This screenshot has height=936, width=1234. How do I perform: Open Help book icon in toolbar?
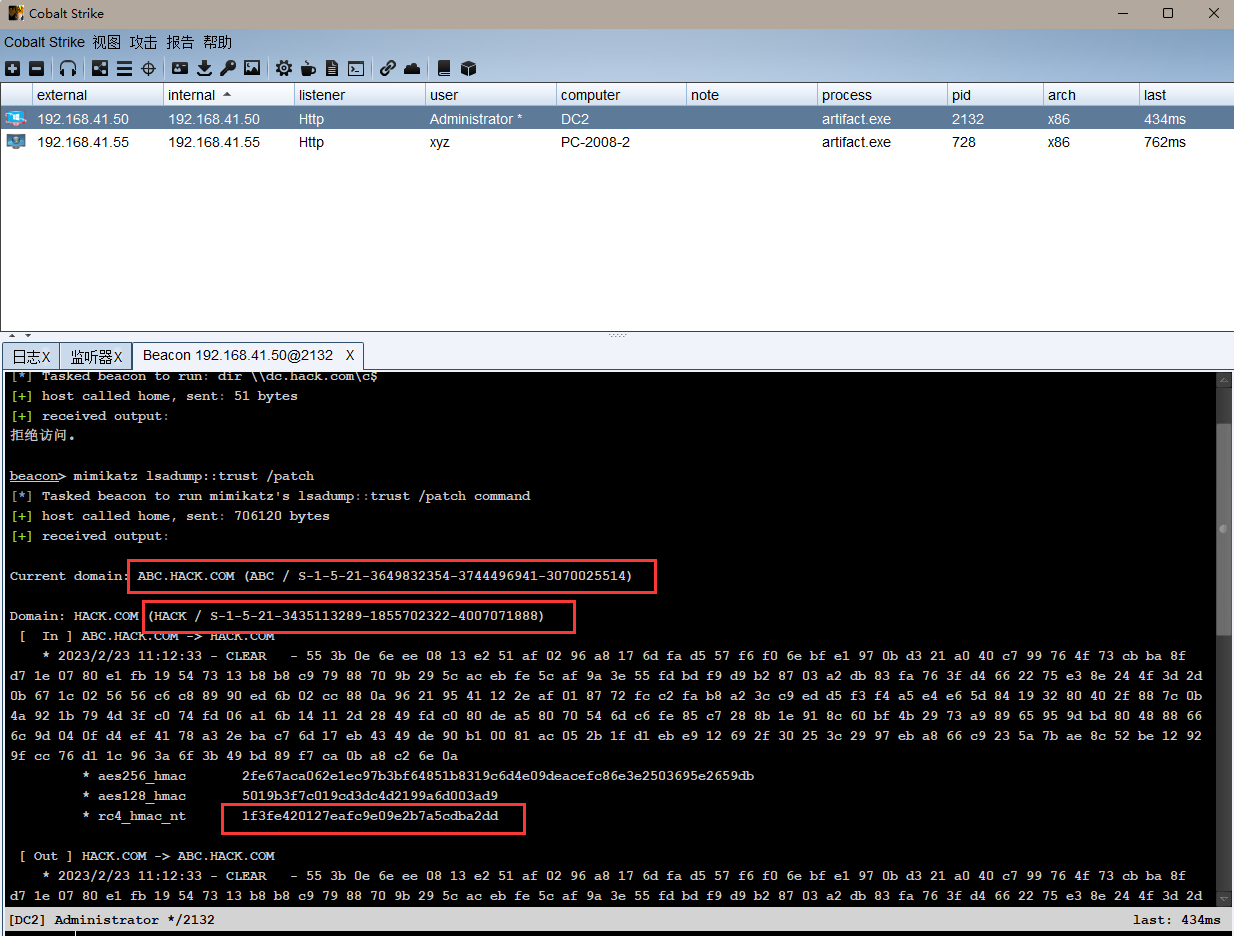pyautogui.click(x=444, y=68)
